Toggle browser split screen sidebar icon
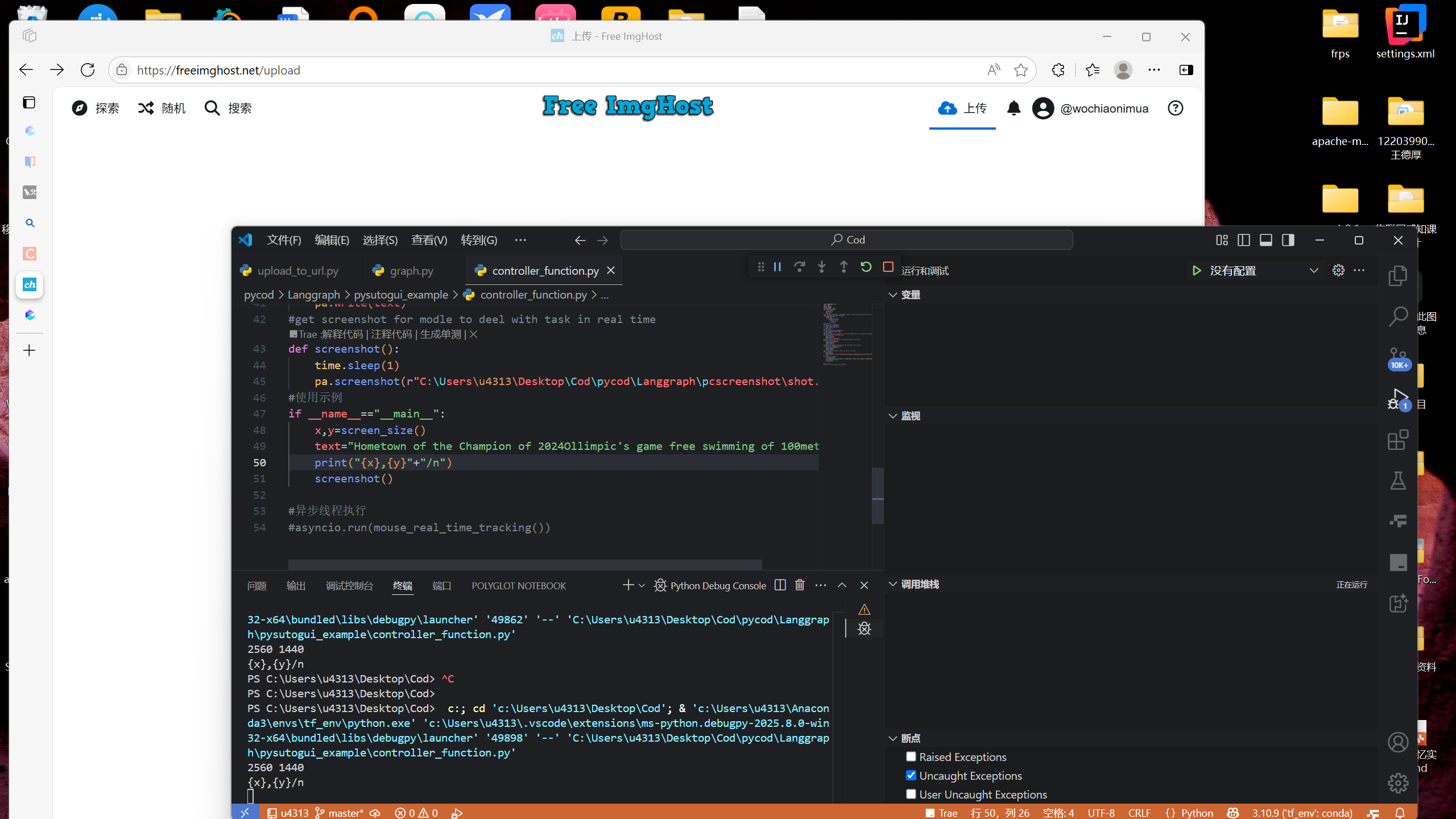 1186,70
